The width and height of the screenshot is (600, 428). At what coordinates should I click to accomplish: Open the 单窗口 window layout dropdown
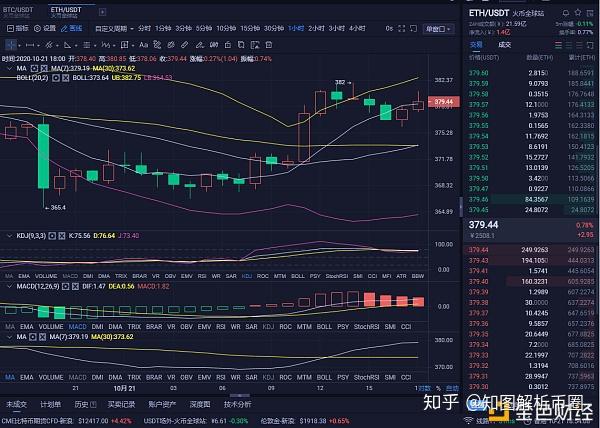438,29
